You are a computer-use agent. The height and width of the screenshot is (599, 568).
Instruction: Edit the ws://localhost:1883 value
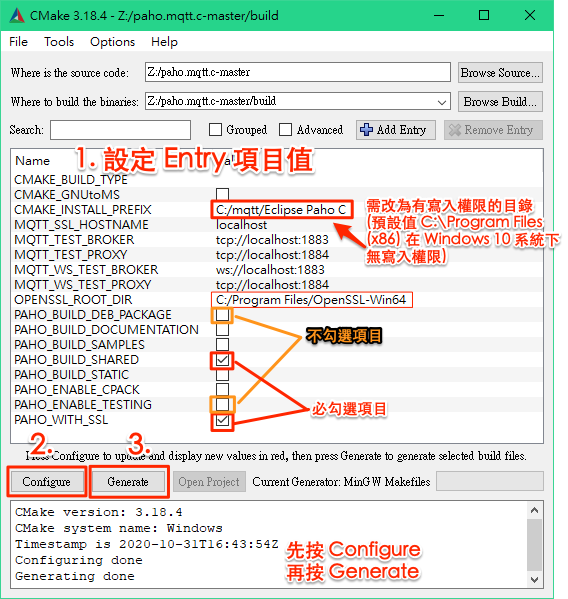coord(270,270)
